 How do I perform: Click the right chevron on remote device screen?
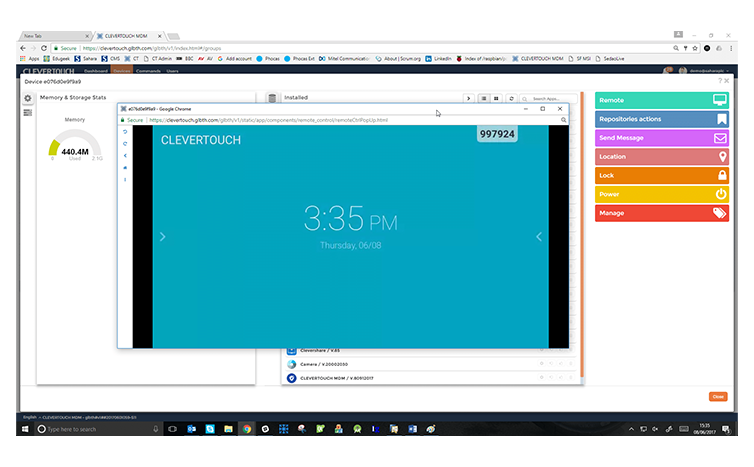tap(163, 237)
